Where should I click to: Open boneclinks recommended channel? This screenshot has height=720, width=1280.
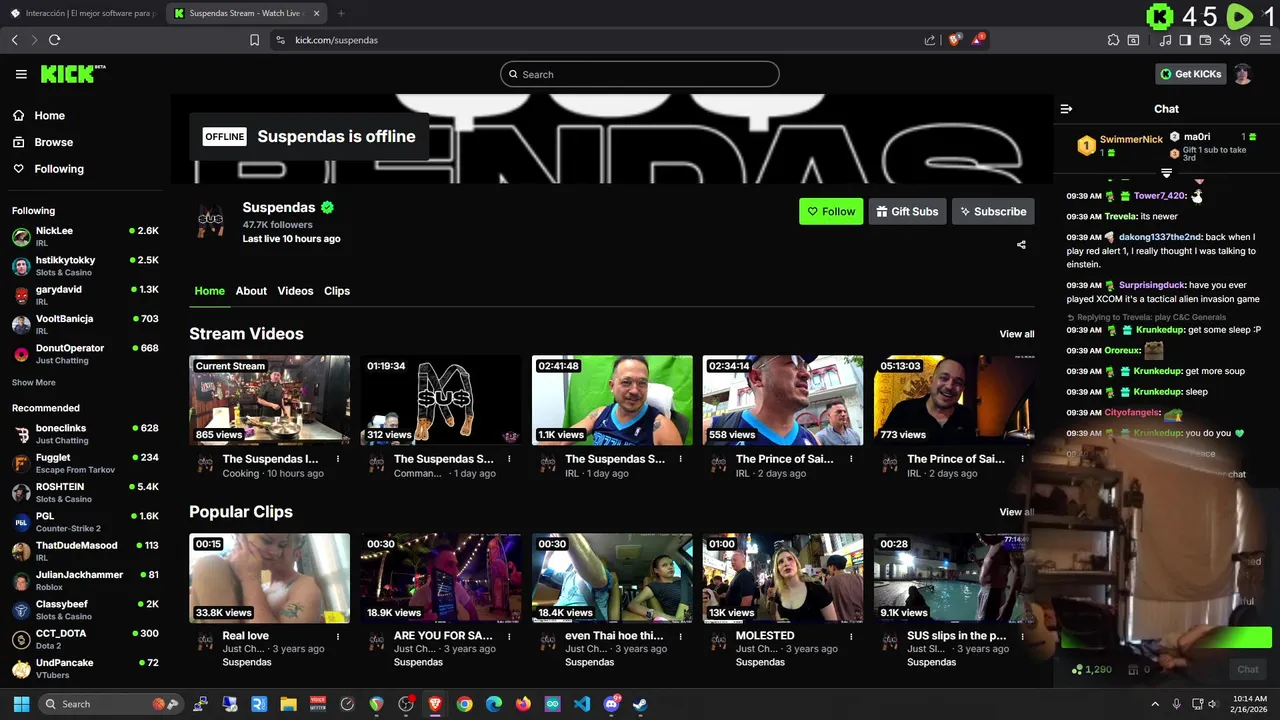click(x=85, y=433)
